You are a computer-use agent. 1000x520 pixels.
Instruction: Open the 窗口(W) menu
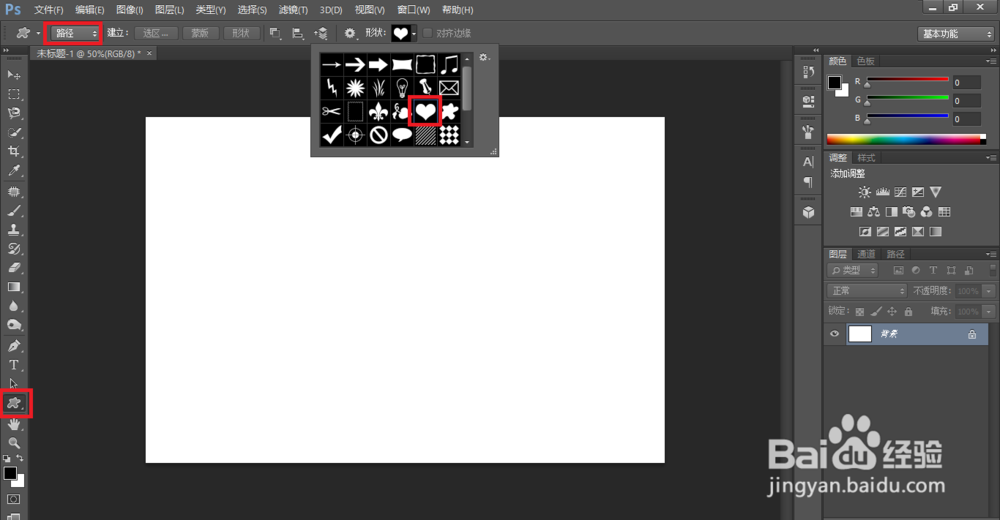pos(413,10)
